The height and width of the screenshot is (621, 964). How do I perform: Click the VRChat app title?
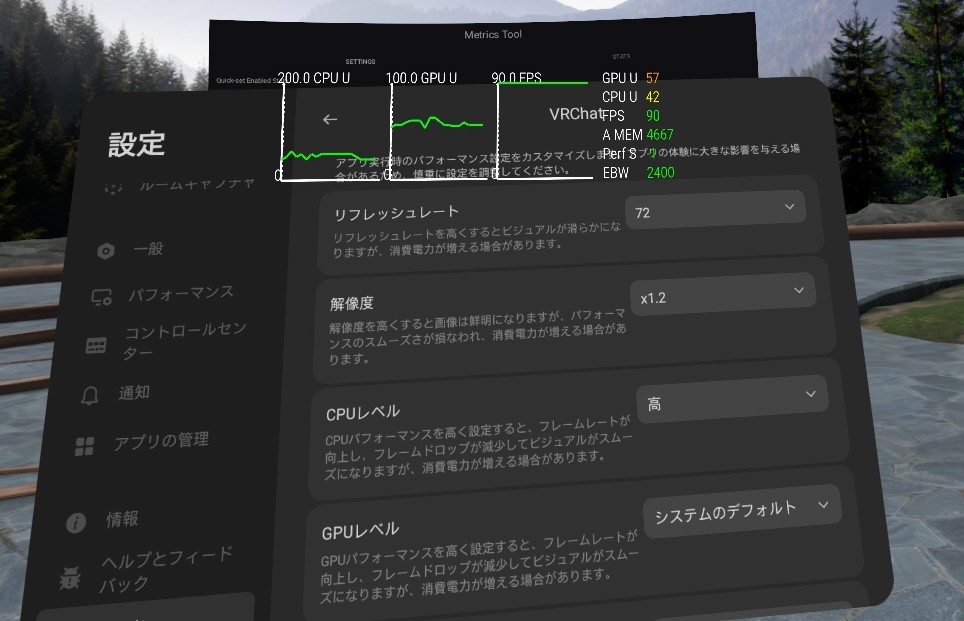pos(576,114)
